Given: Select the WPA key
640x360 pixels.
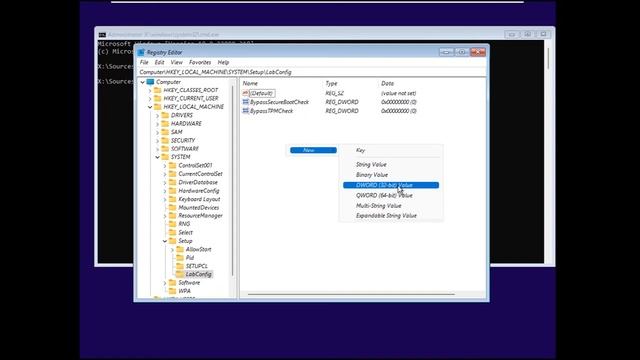Looking at the screenshot, I should click(184, 291).
